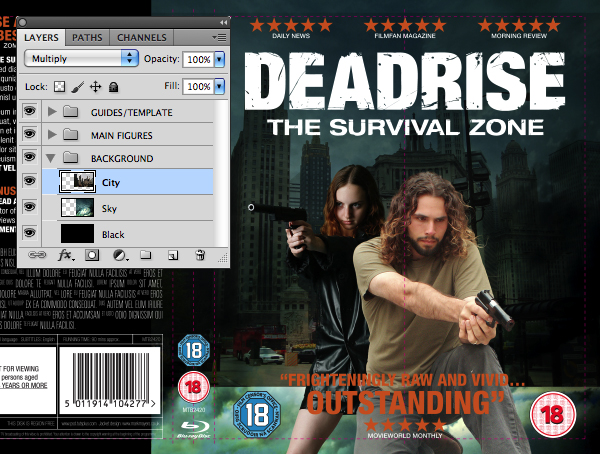Screen dimensions: 600x454
Task: Click the MOVIEWORLD MONTHLY label
Action: point(405,436)
